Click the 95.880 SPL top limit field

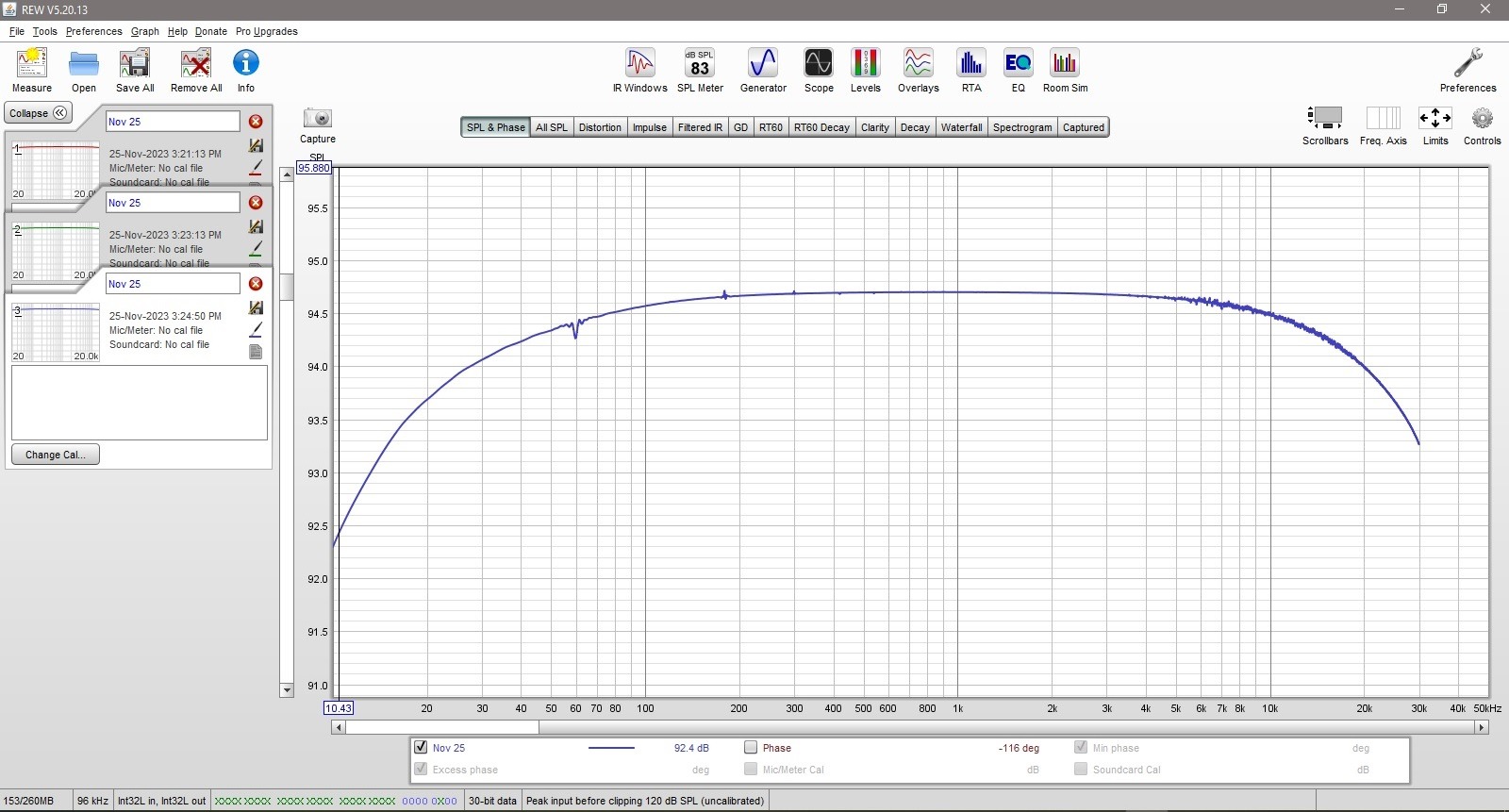coord(314,168)
